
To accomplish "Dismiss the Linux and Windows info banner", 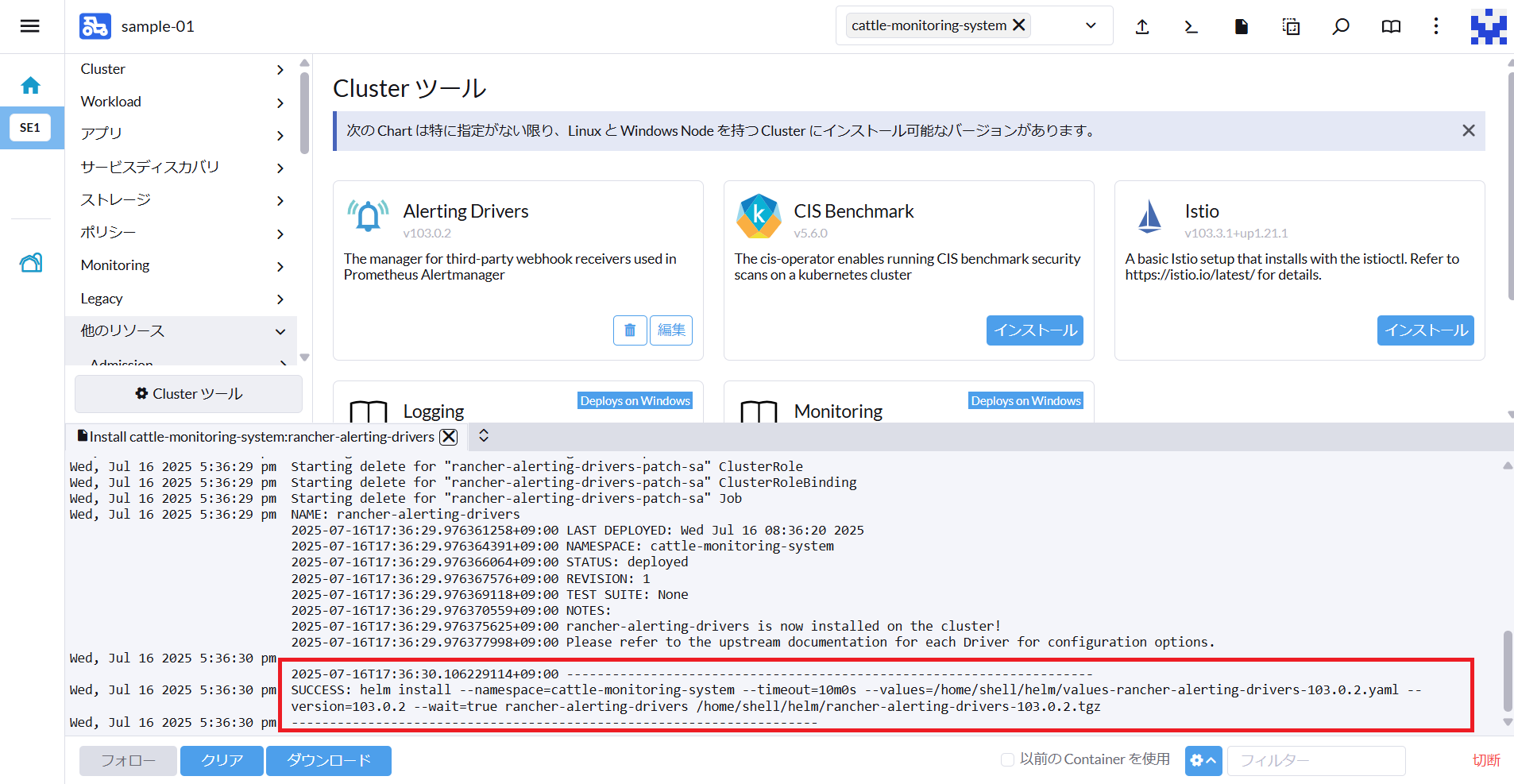I will click(x=1469, y=130).
